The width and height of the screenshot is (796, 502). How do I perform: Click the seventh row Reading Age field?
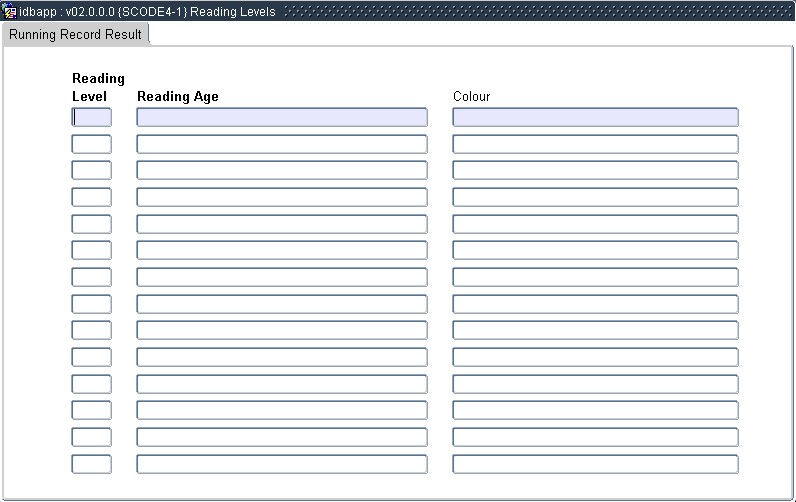(x=281, y=277)
